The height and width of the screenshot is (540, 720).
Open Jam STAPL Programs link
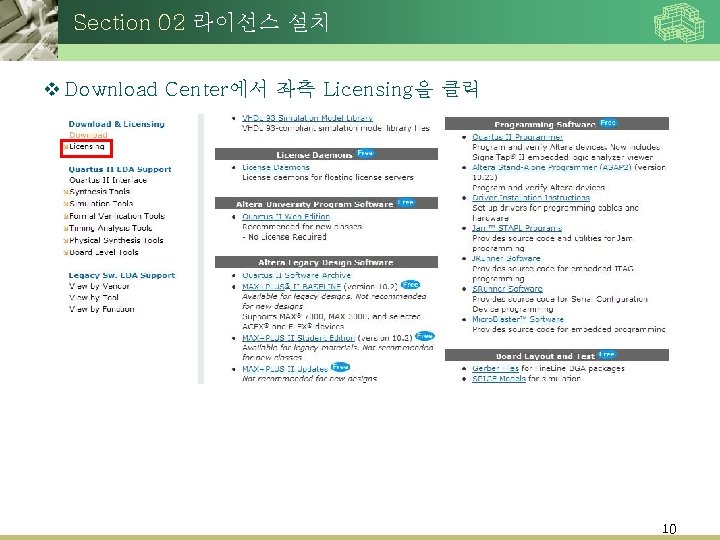click(x=517, y=228)
